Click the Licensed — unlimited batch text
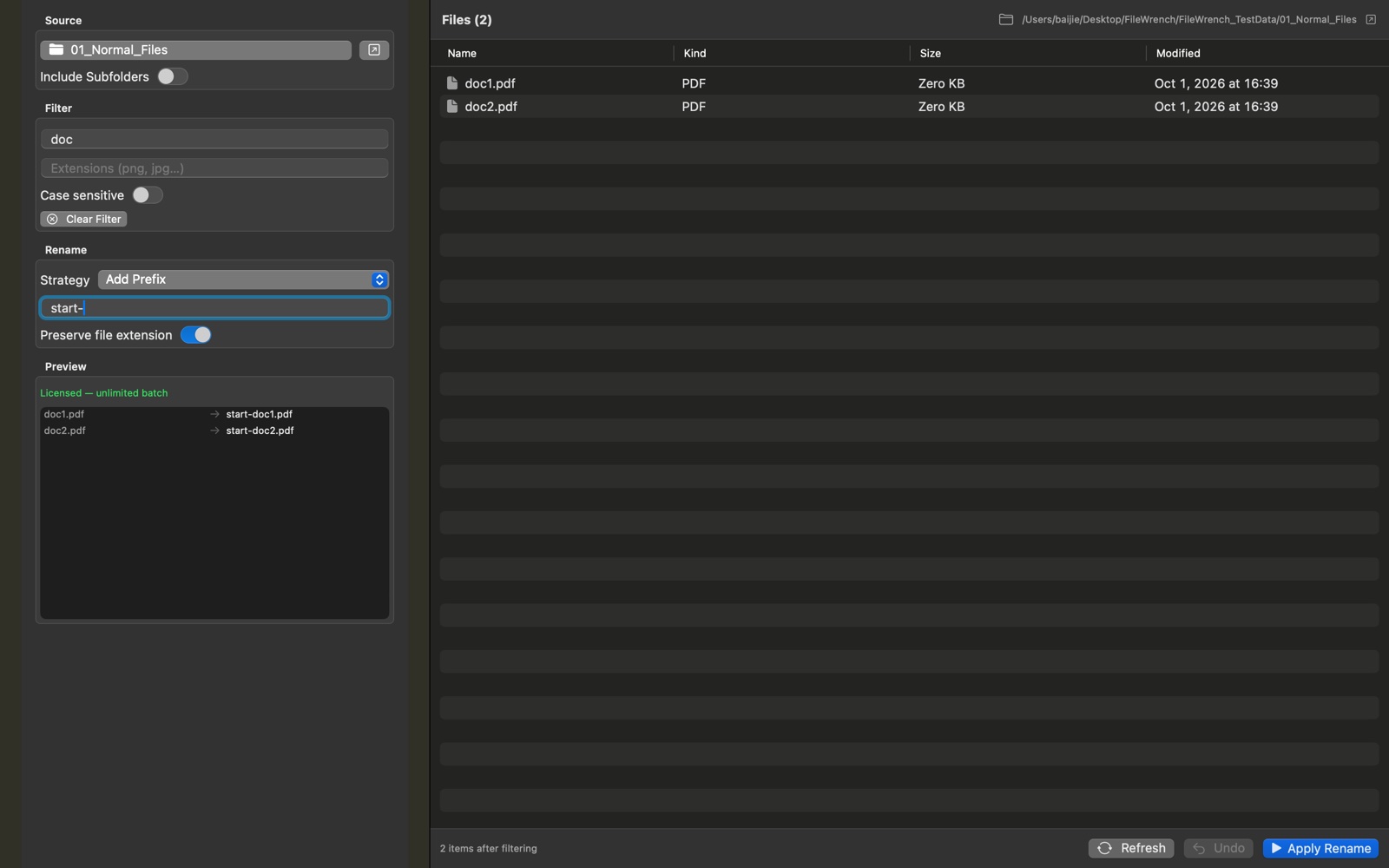 [104, 393]
